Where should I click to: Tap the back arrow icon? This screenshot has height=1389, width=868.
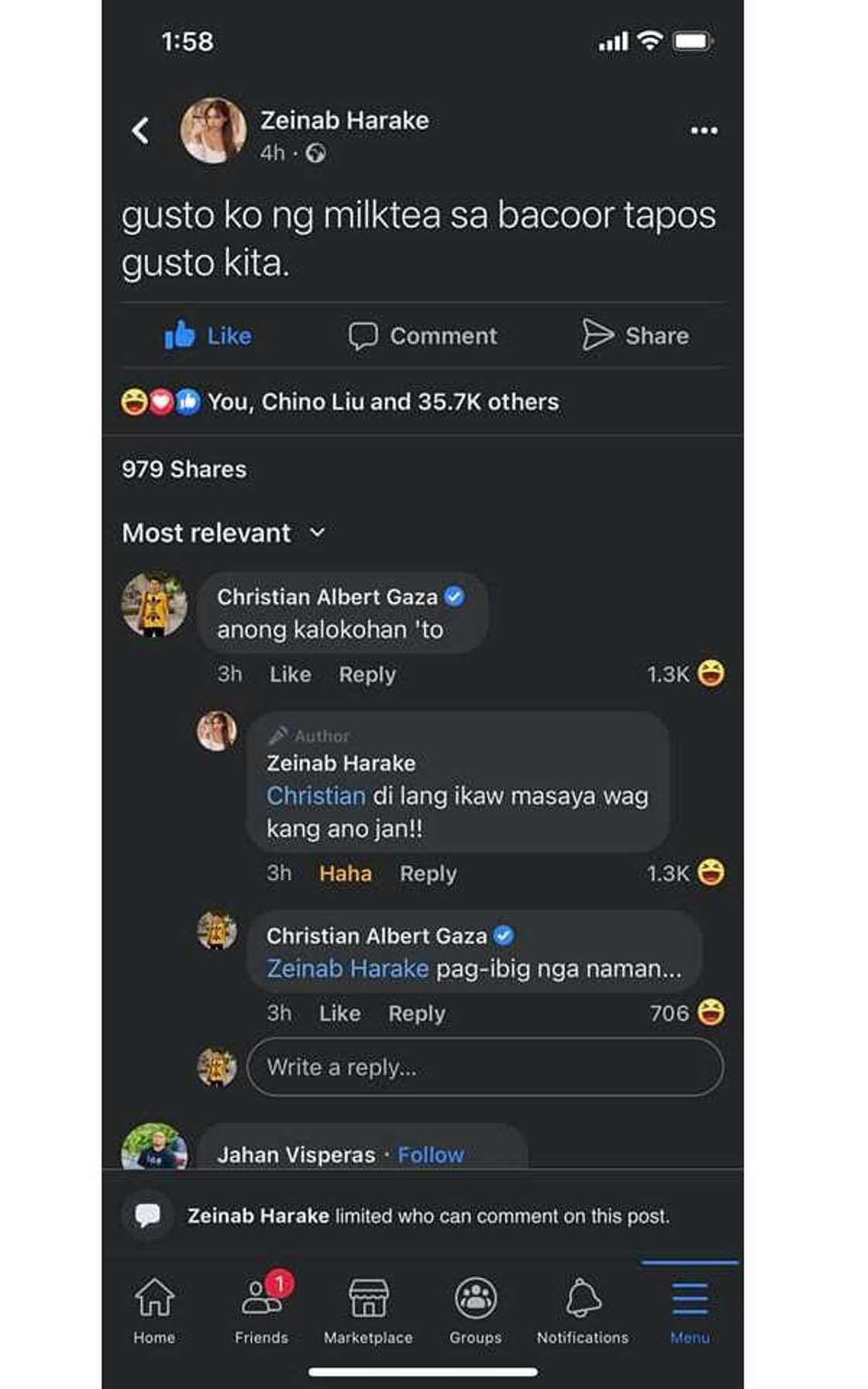click(x=140, y=131)
